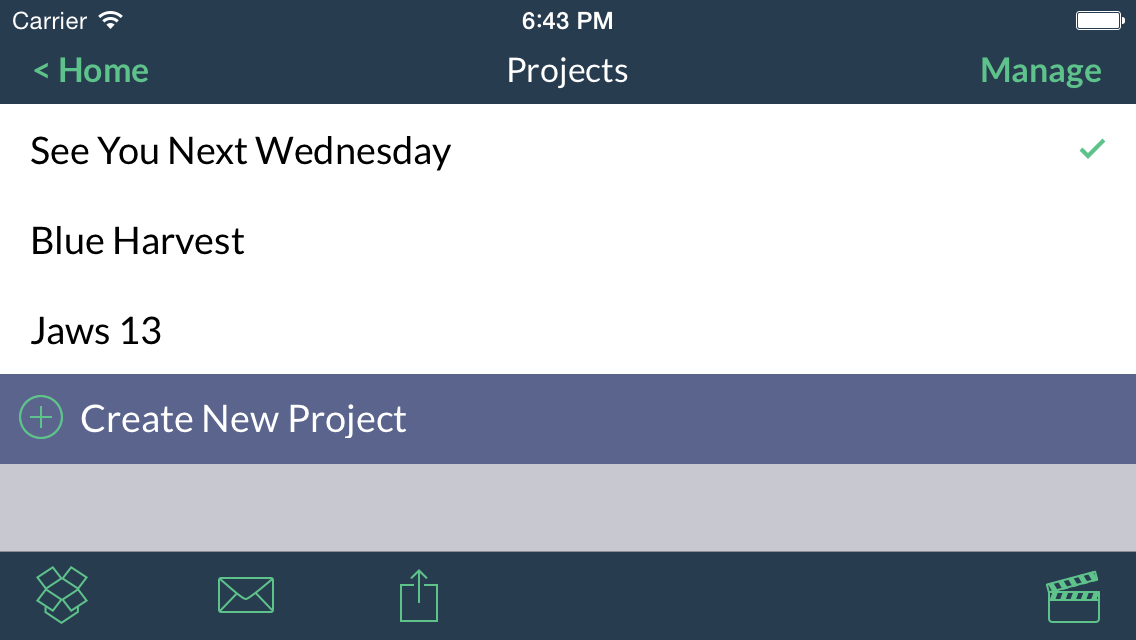Tap the battery indicator icon
The width and height of the screenshot is (1136, 640).
click(x=1100, y=20)
